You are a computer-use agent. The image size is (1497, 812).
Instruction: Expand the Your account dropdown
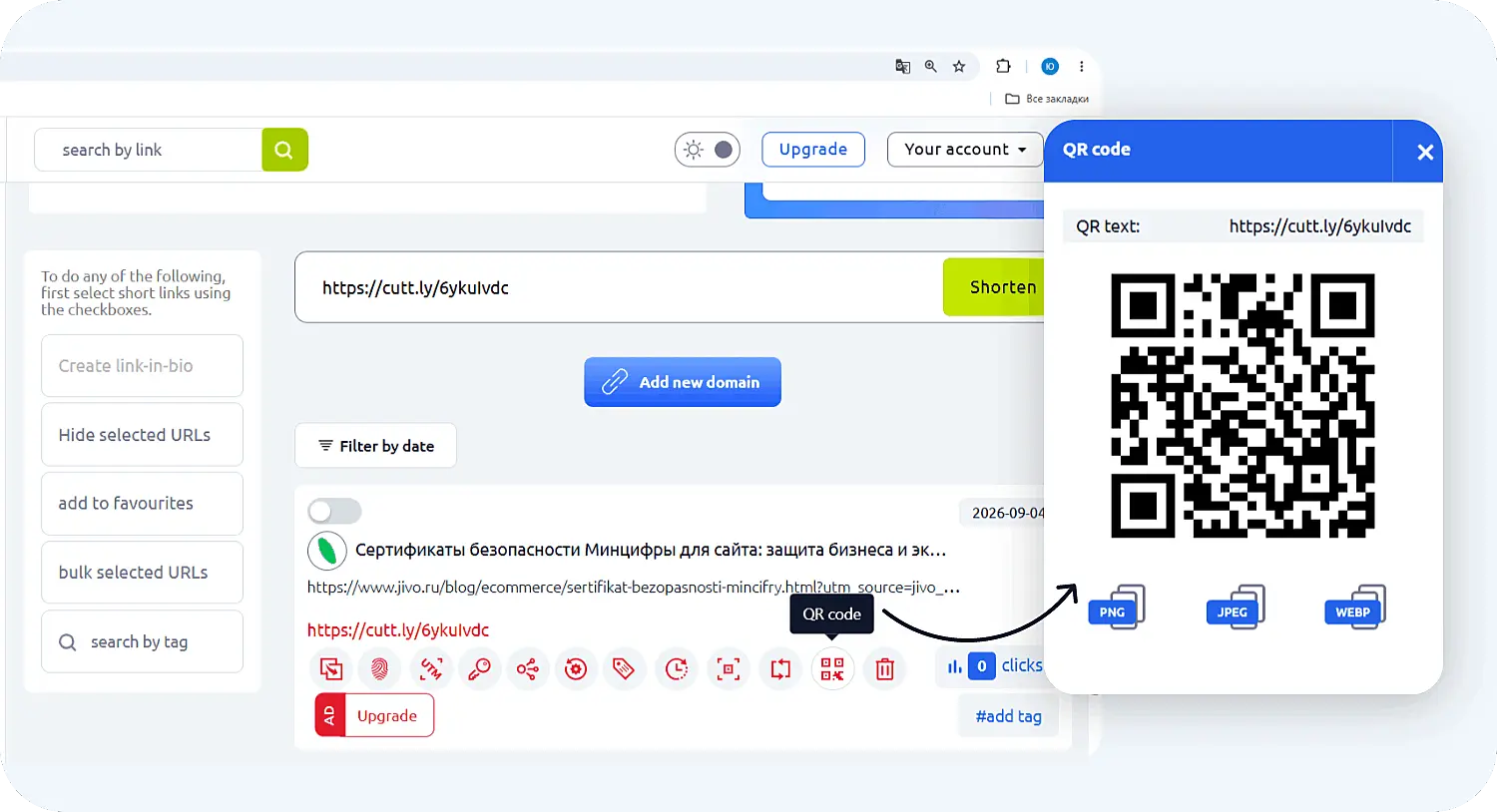click(965, 150)
